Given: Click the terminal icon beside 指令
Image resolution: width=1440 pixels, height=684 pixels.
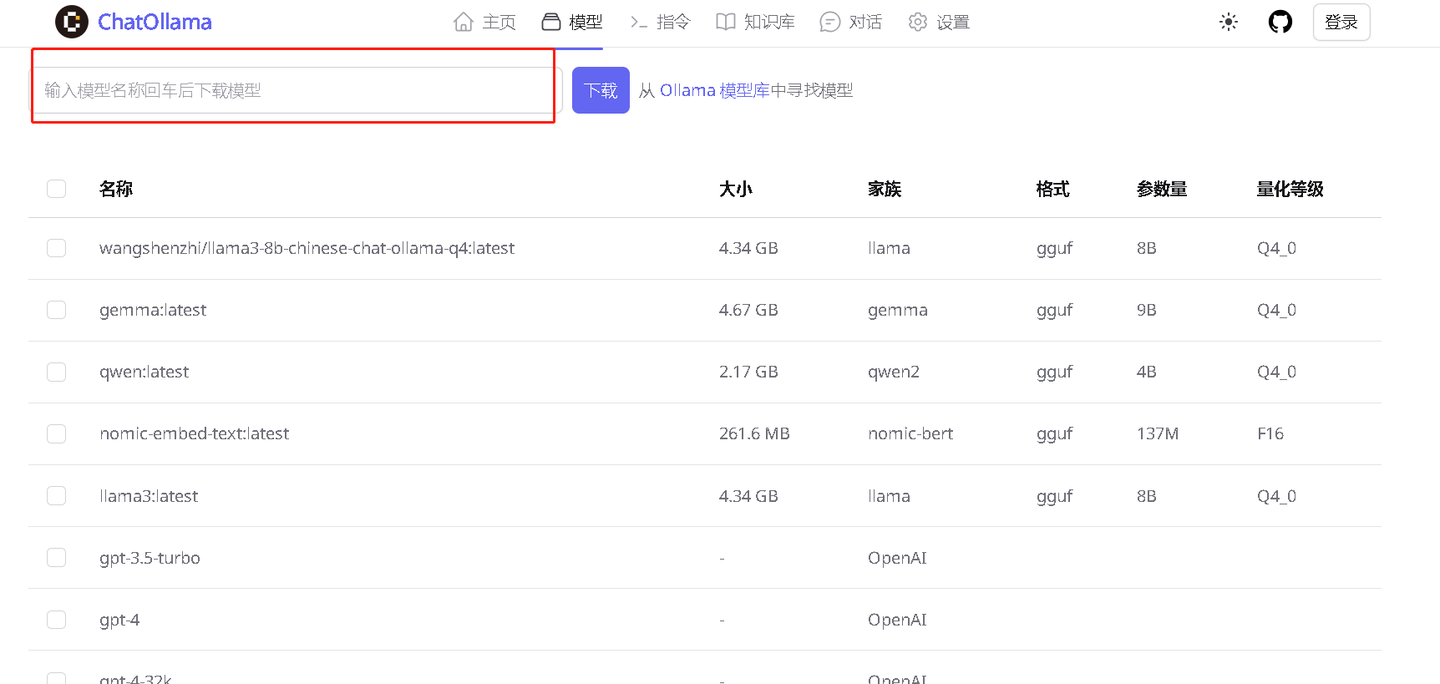Looking at the screenshot, I should [638, 21].
